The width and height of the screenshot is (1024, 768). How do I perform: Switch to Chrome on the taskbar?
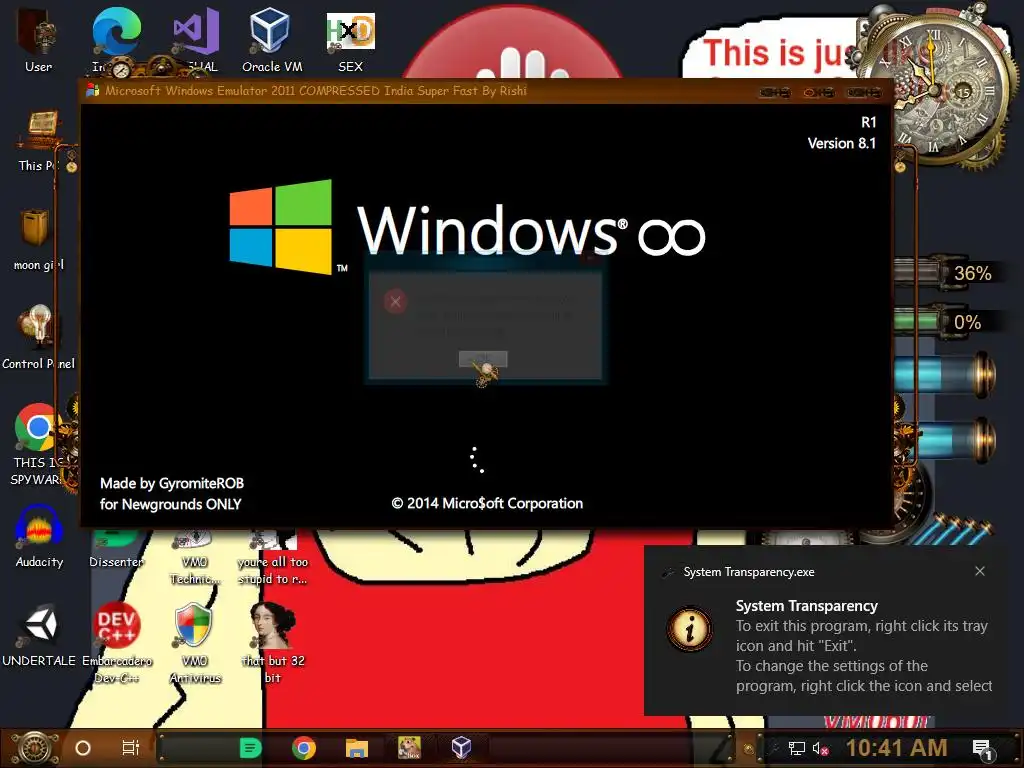(x=304, y=748)
